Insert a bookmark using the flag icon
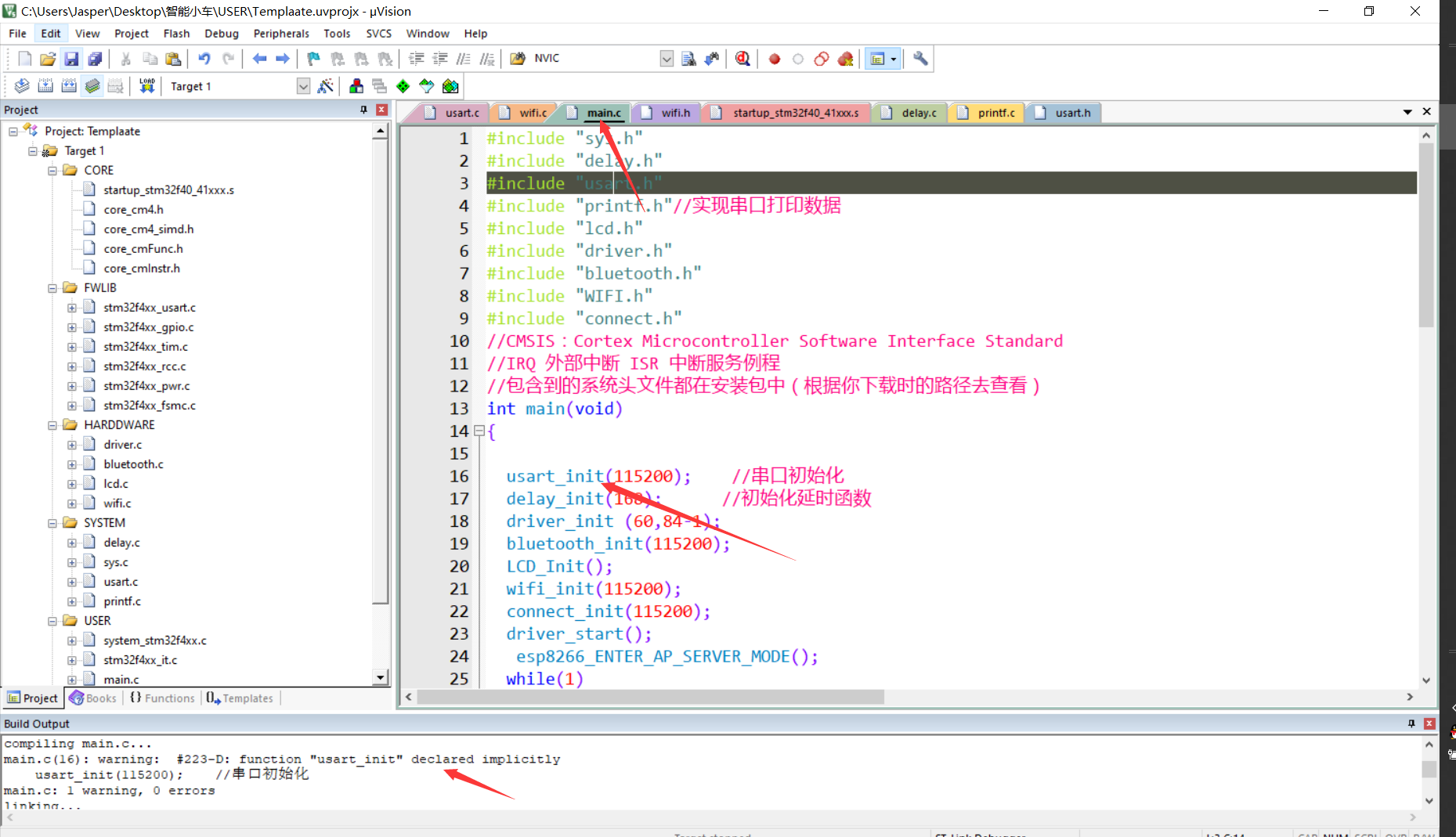The width and height of the screenshot is (1456, 837). pos(313,59)
